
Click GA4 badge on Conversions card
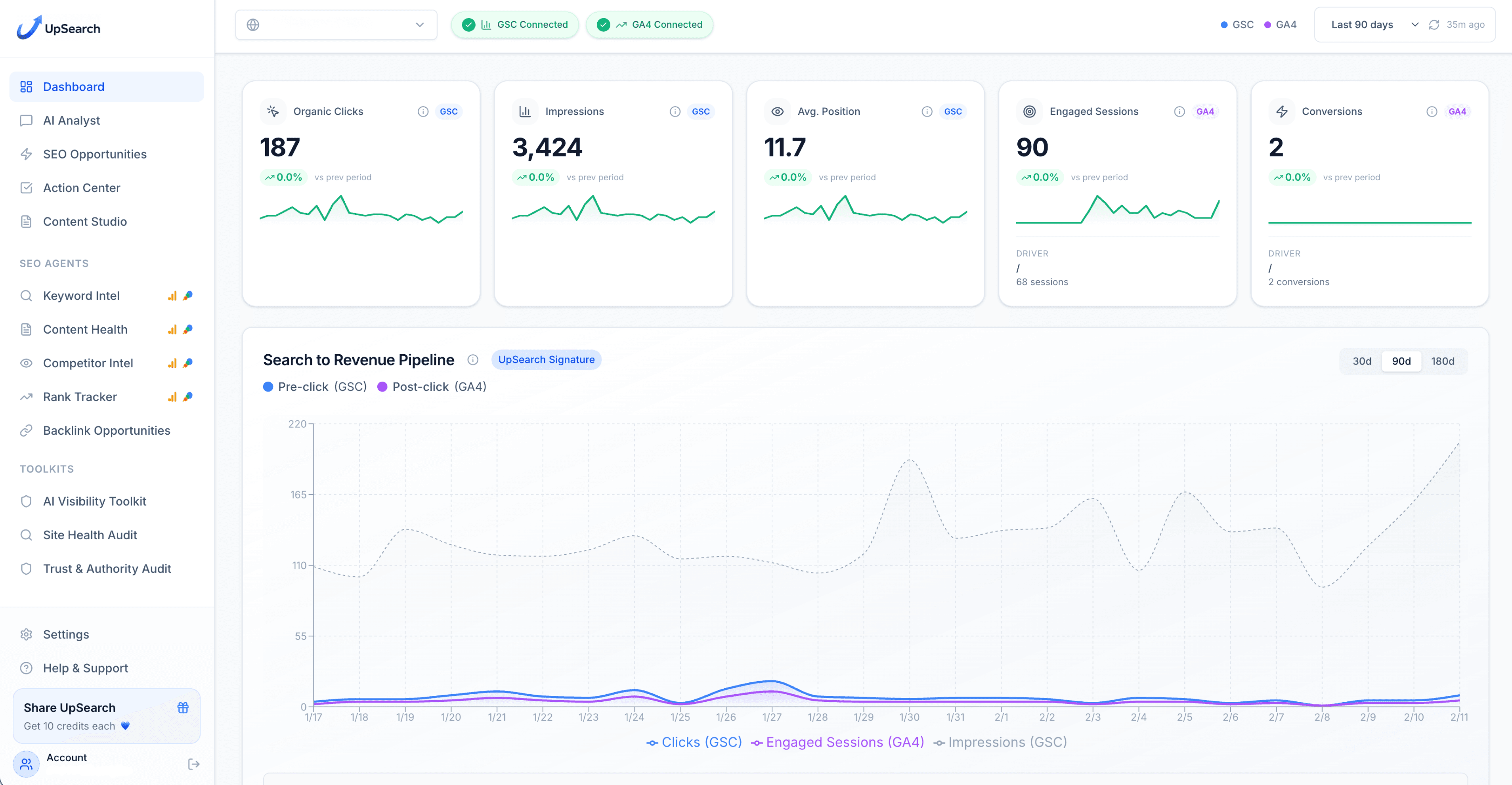pos(1457,111)
